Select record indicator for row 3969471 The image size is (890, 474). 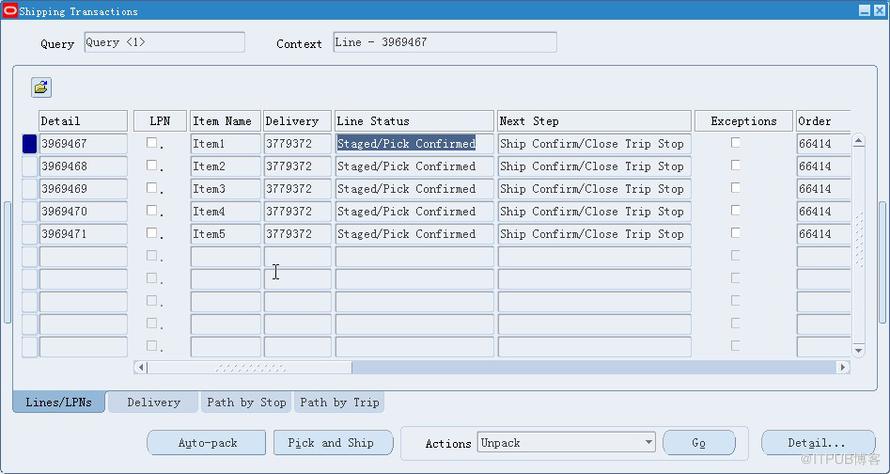tap(30, 234)
